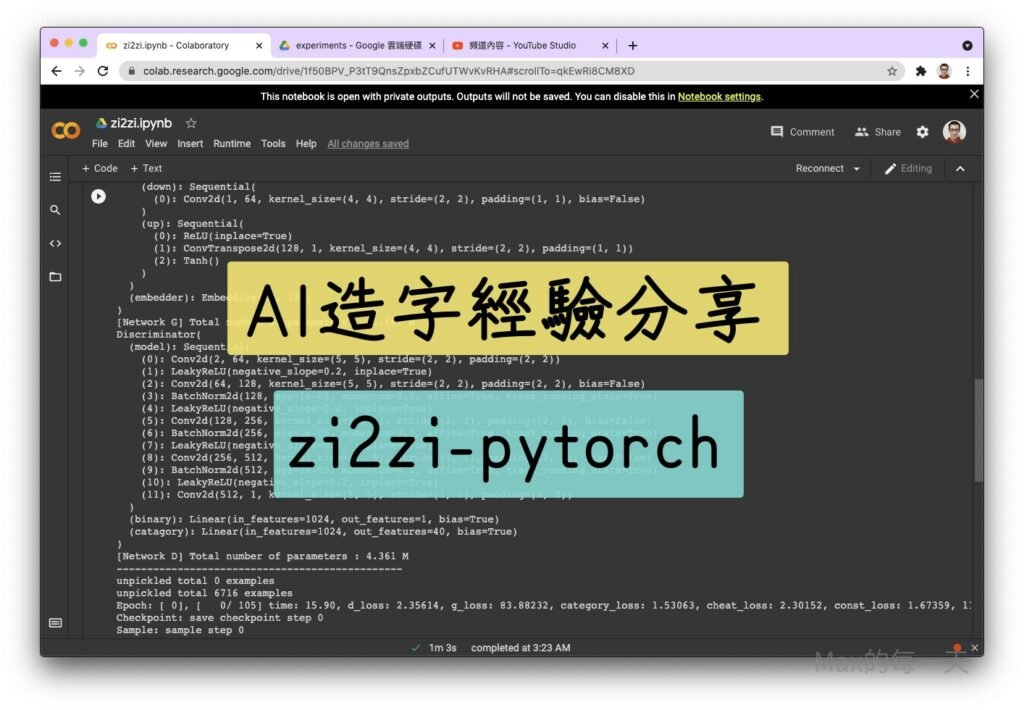The image size is (1024, 710).
Task: Click the Share button
Action: coord(877,132)
